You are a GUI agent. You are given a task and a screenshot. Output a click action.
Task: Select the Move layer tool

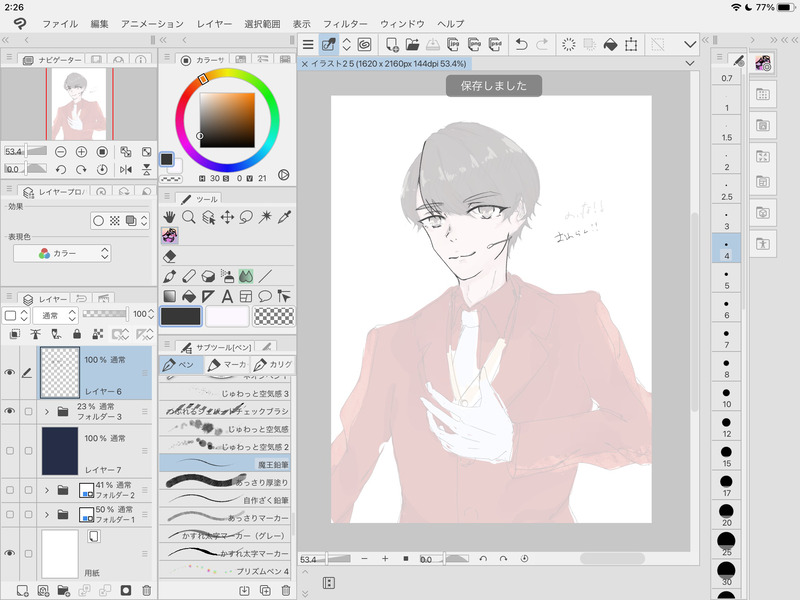point(227,217)
